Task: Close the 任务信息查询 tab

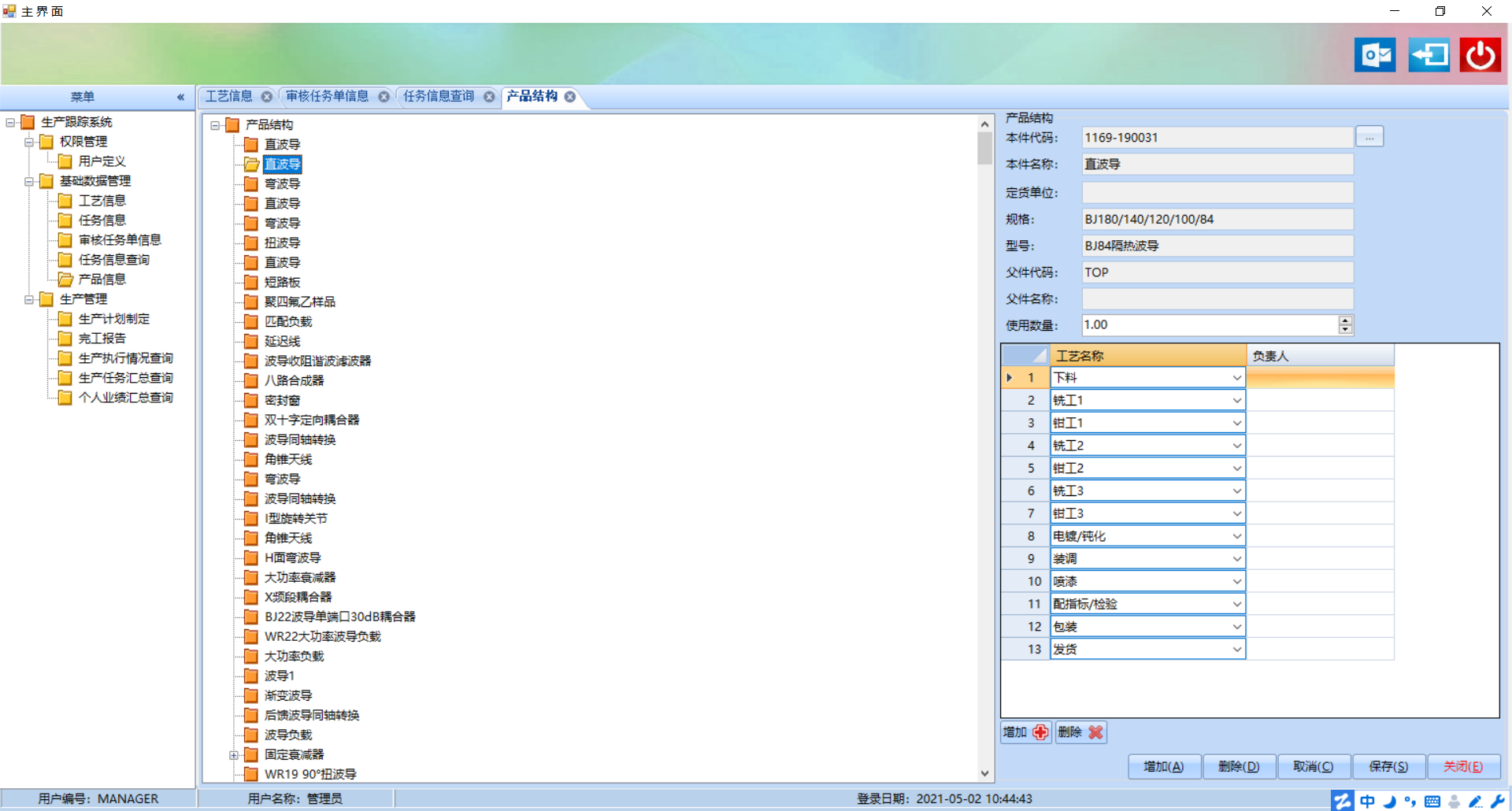Action: point(489,97)
